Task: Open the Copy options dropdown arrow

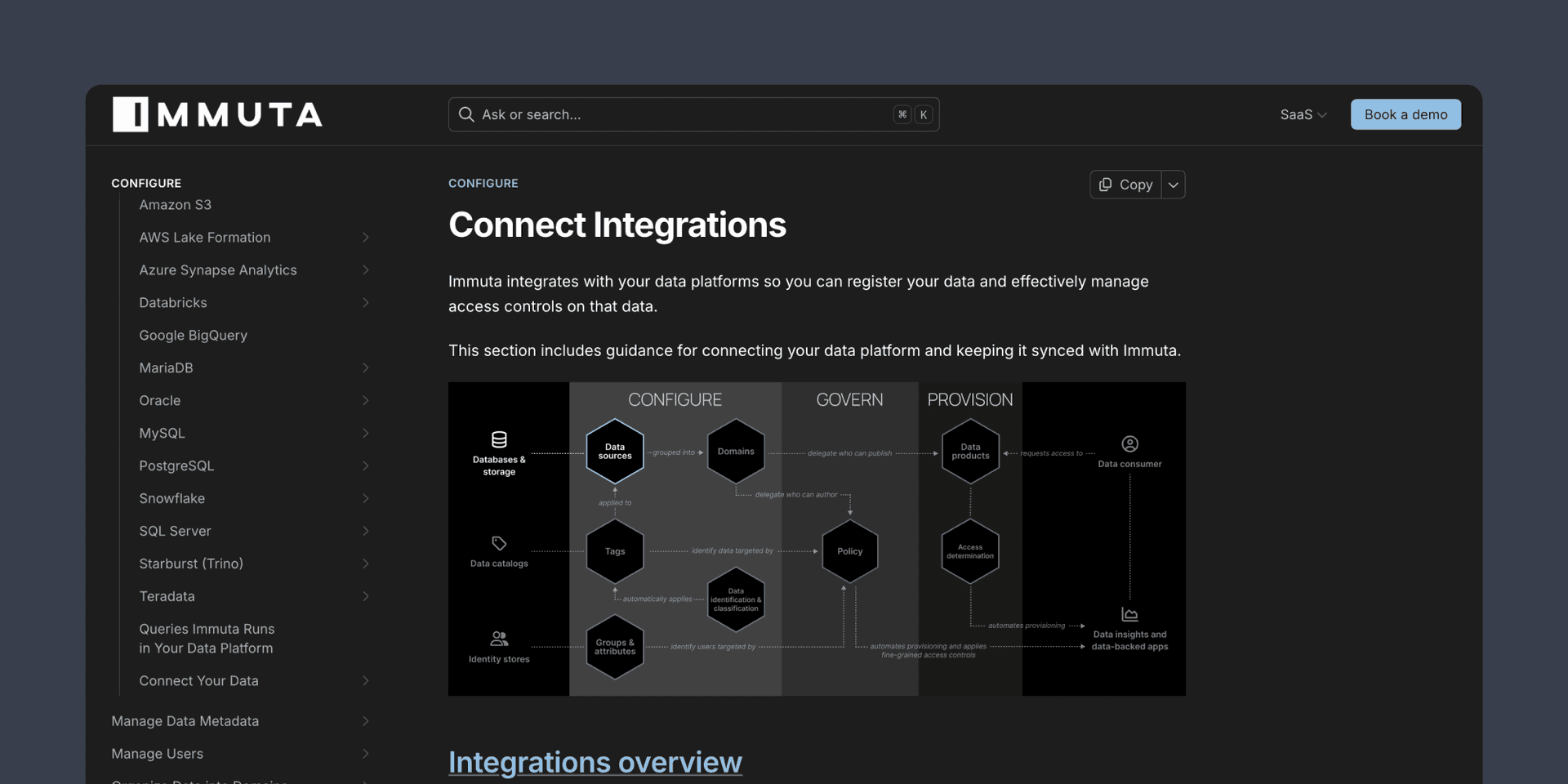Action: 1174,185
